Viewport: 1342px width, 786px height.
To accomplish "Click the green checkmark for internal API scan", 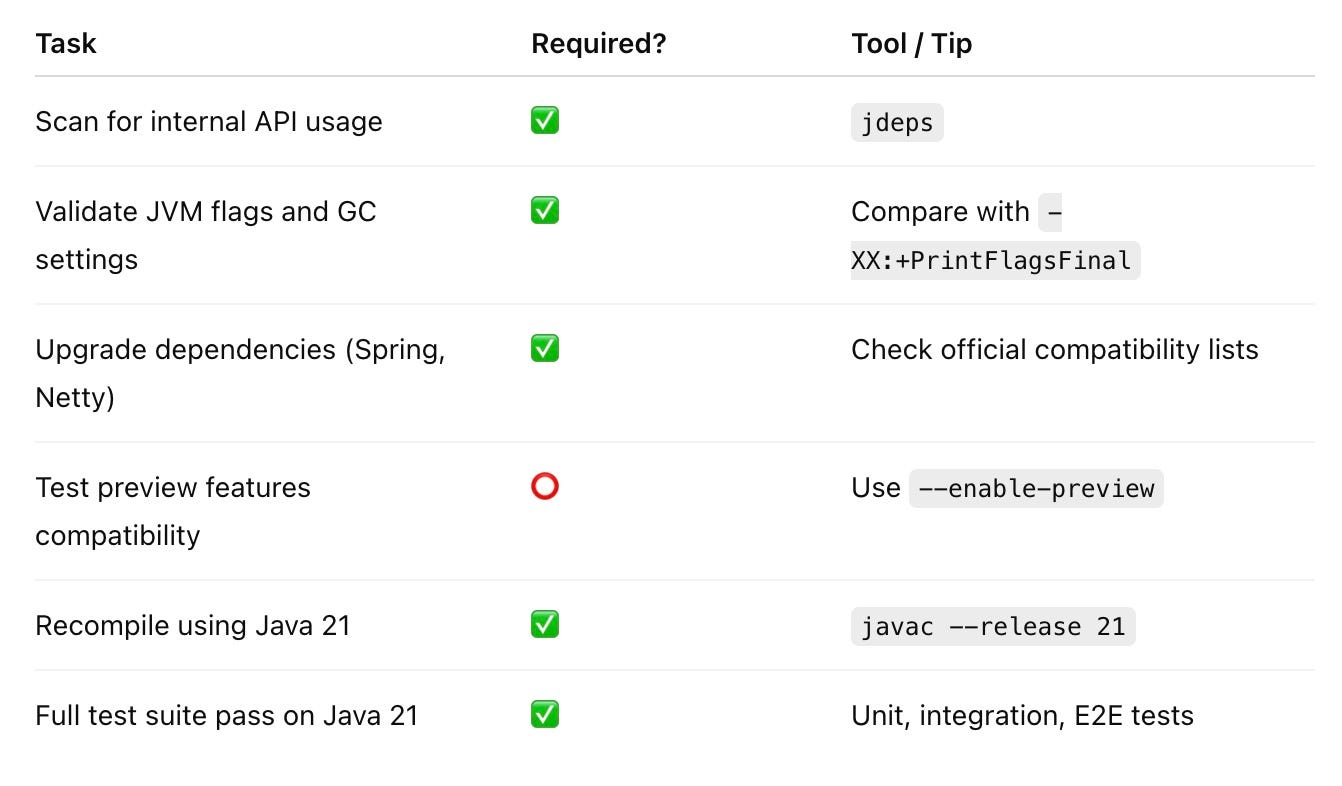I will (x=545, y=121).
